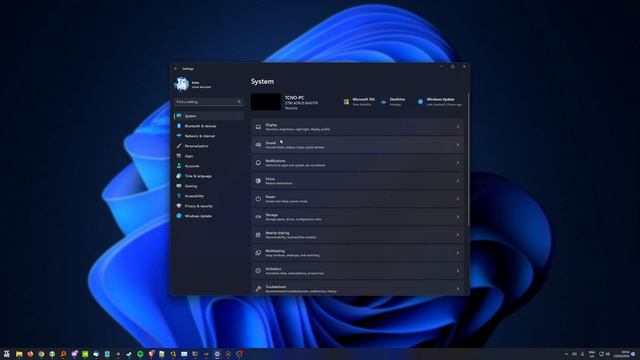640x360 pixels.
Task: Open Network & internet settings
Action: coord(209,136)
